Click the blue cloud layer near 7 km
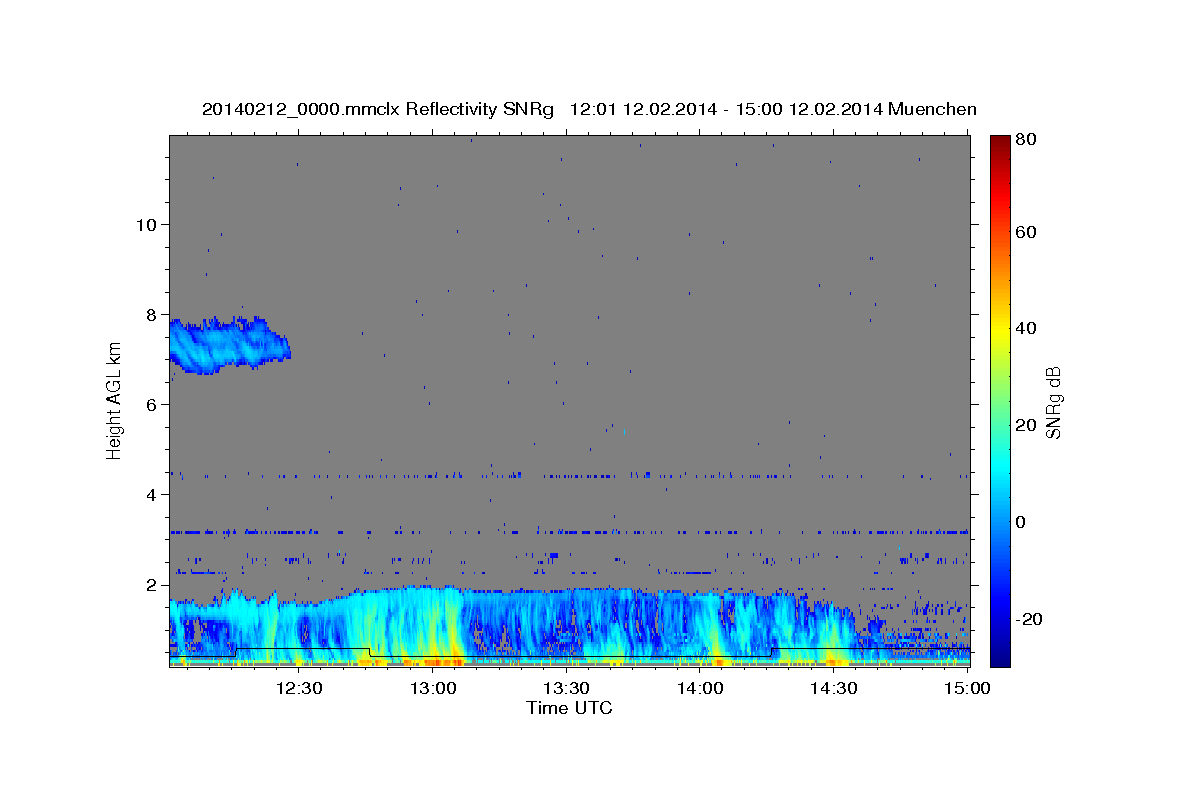Viewport: 1200px width, 800px height. 228,345
